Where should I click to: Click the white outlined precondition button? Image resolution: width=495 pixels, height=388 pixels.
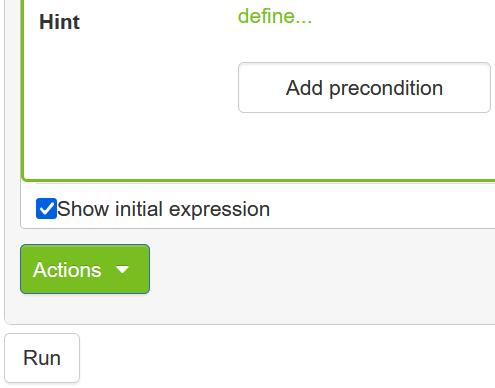[364, 88]
